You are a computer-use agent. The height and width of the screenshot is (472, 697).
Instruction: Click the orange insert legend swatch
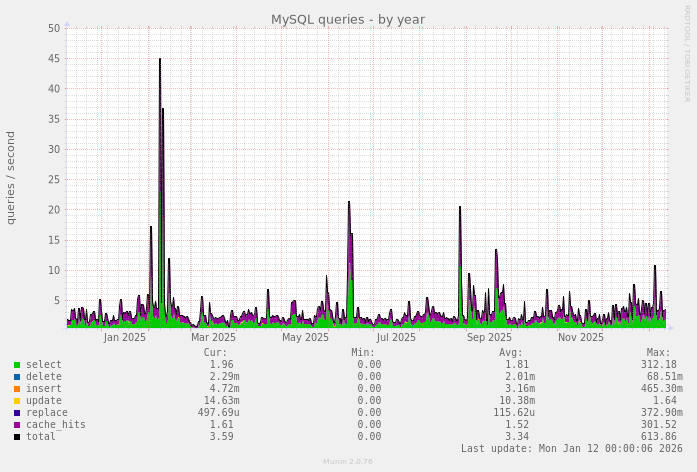point(17,389)
